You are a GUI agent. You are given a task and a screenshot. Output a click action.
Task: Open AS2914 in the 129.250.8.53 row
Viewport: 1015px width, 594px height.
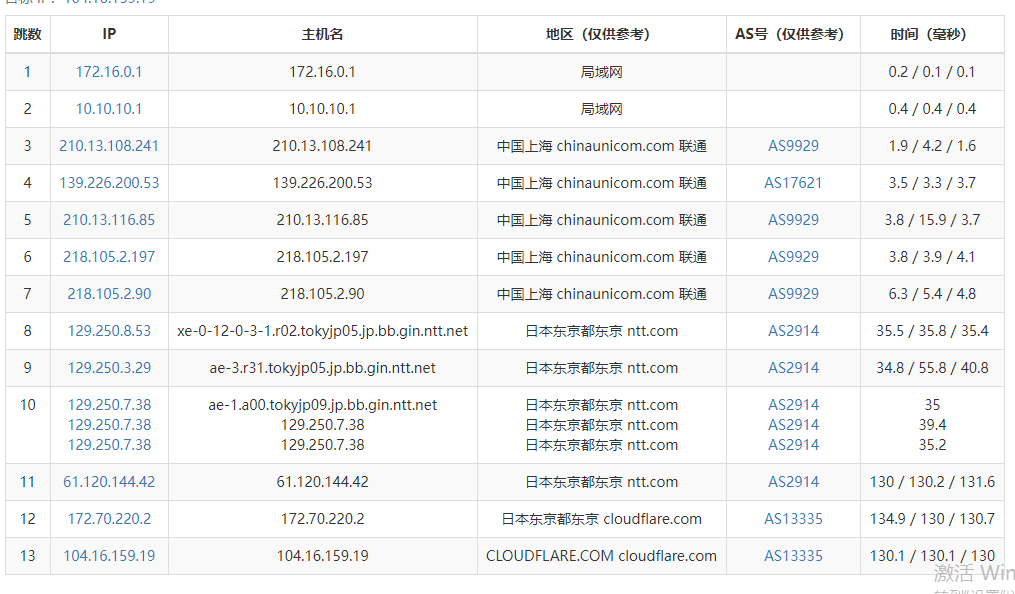pyautogui.click(x=793, y=331)
